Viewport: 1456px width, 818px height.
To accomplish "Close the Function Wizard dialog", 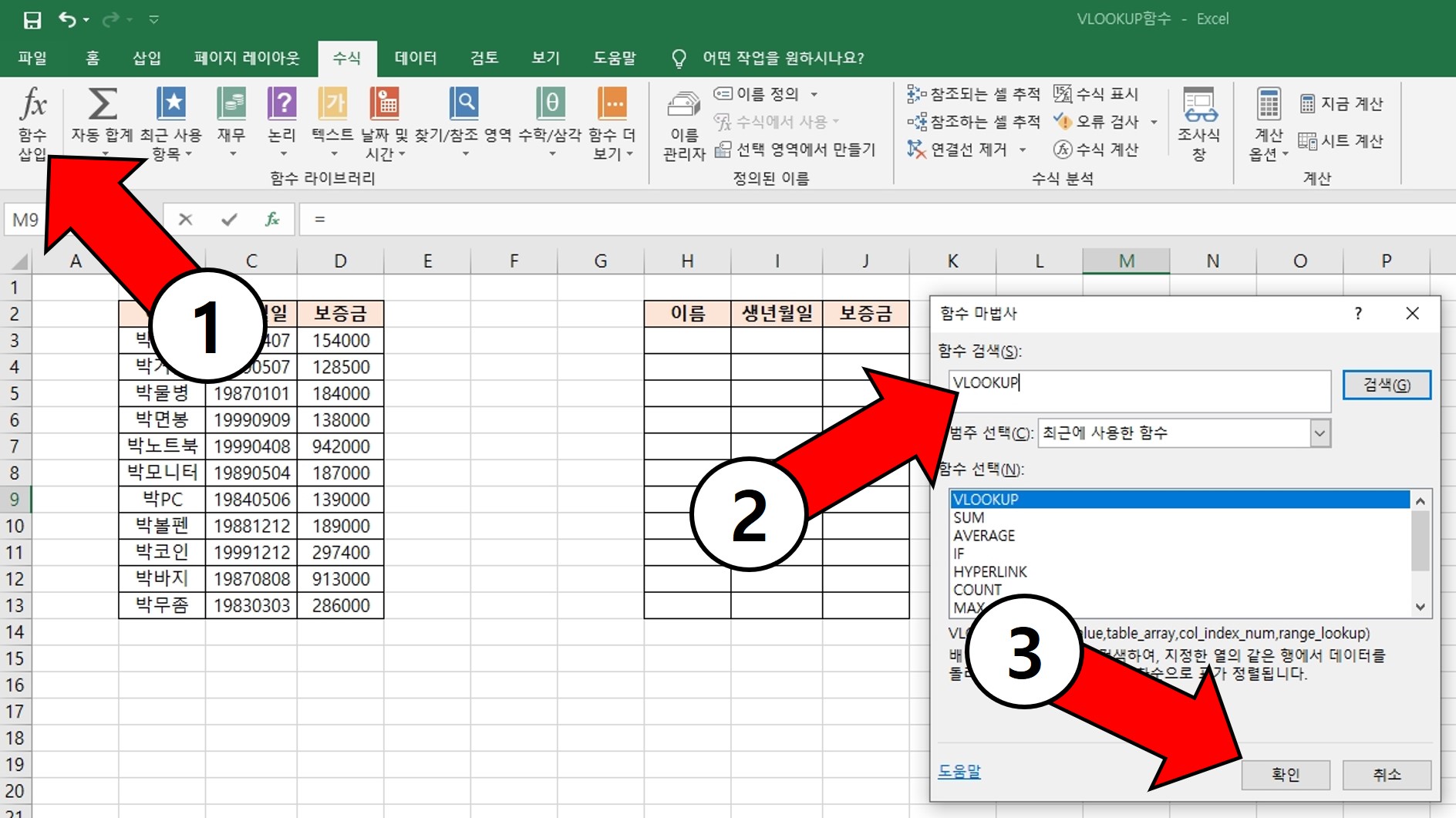I will (1412, 314).
